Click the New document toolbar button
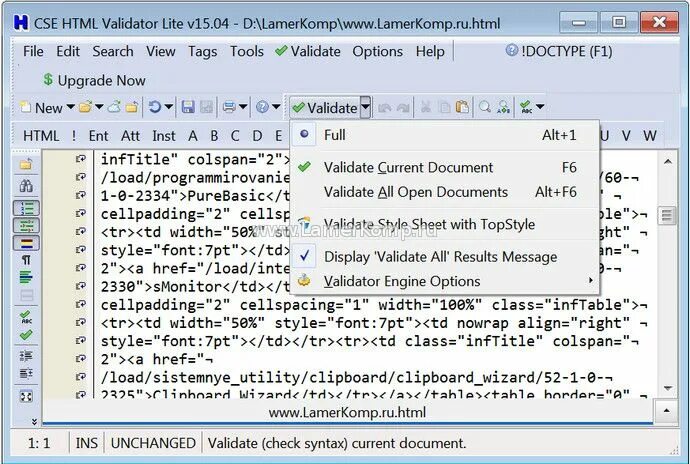Screen dimensions: 690x464 point(41,107)
